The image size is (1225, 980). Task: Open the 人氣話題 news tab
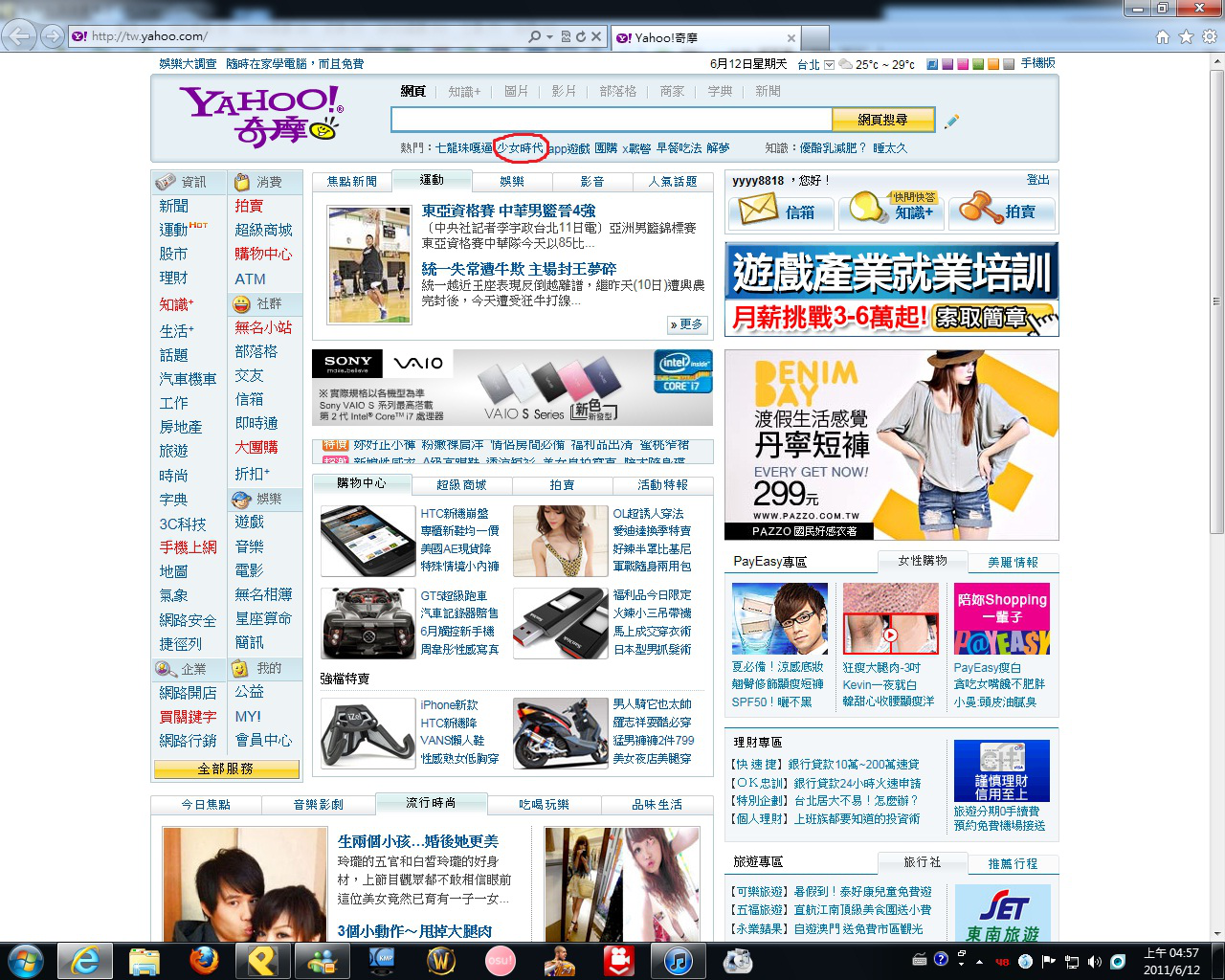(673, 181)
